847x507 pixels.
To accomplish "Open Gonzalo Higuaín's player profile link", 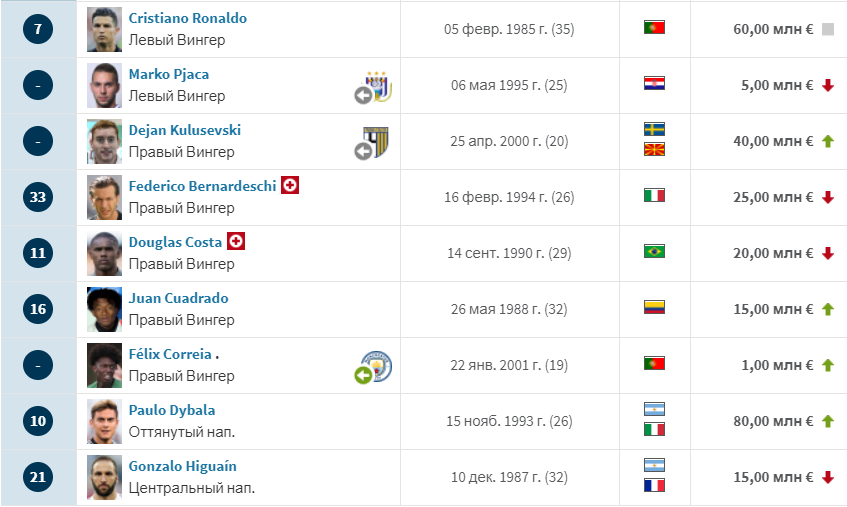I will click(x=183, y=466).
